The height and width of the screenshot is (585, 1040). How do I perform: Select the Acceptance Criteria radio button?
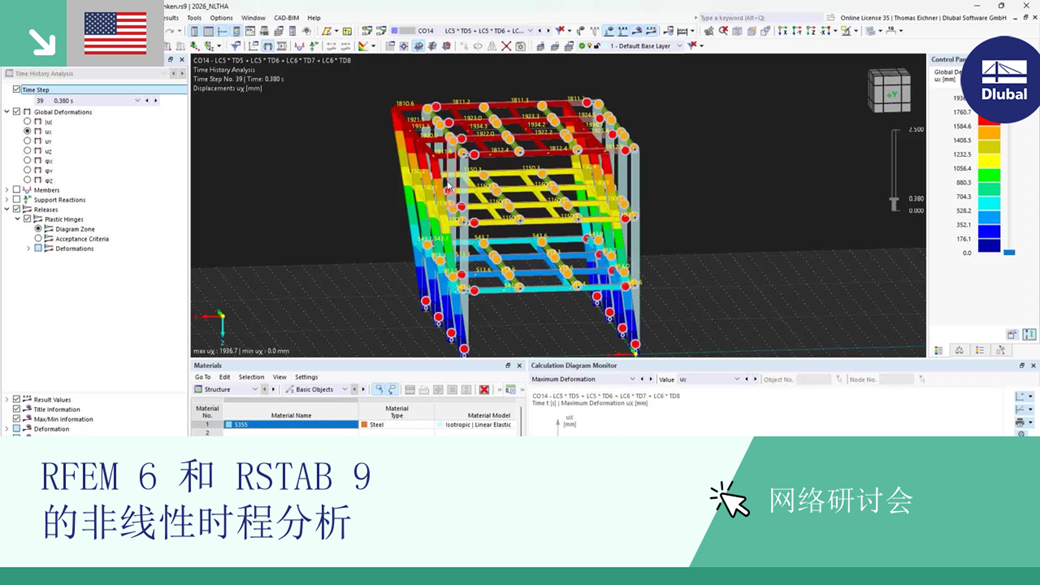38,238
